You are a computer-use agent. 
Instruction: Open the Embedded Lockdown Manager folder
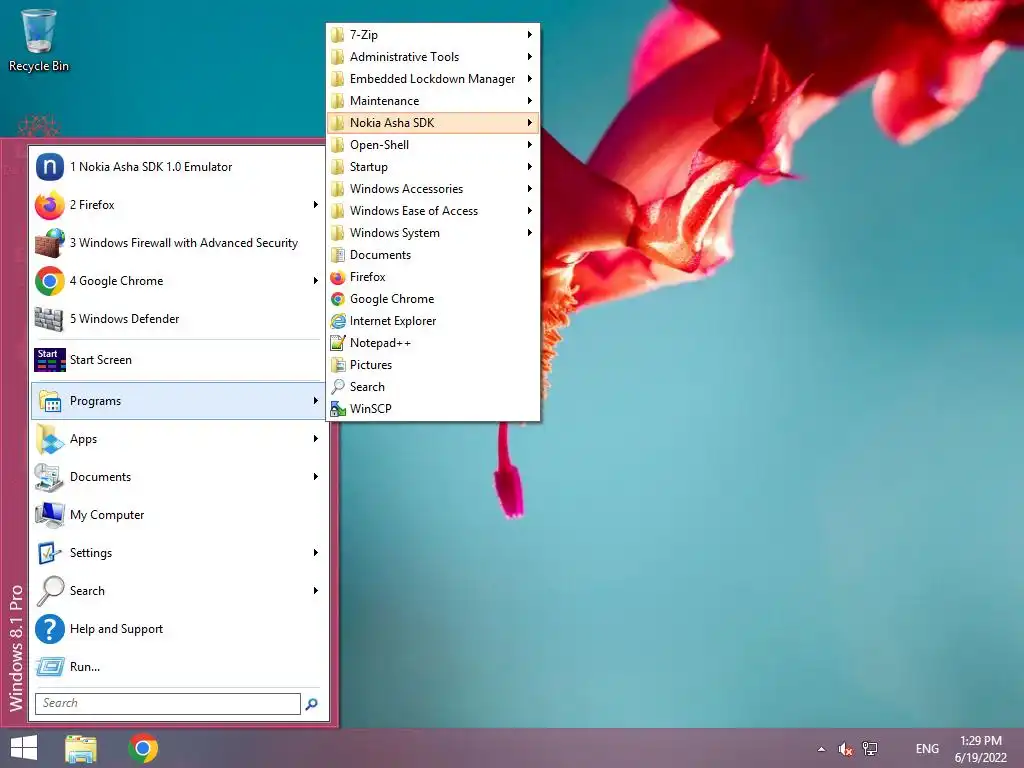tap(433, 79)
